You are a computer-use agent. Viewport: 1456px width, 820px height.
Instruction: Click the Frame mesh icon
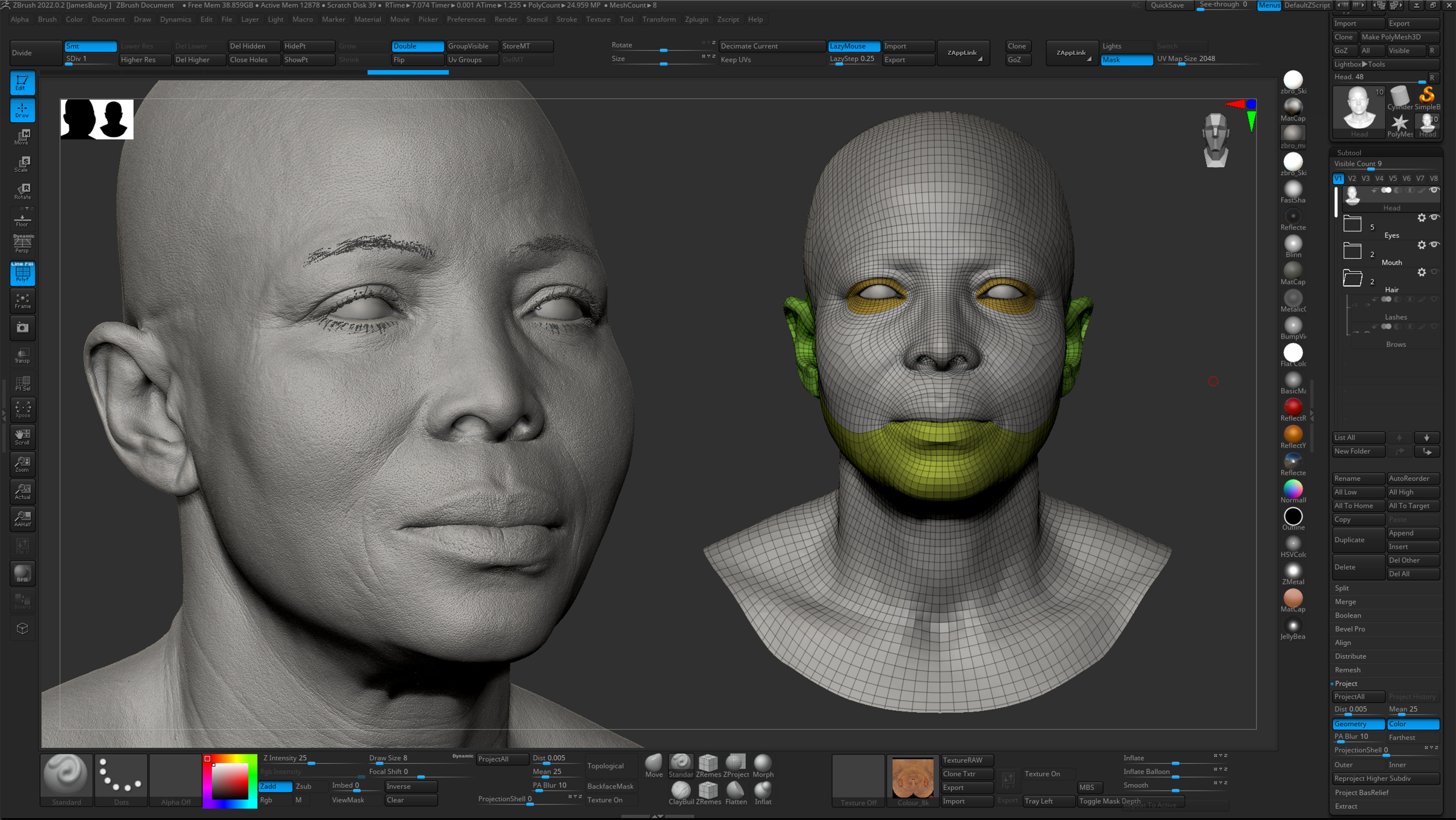22,301
